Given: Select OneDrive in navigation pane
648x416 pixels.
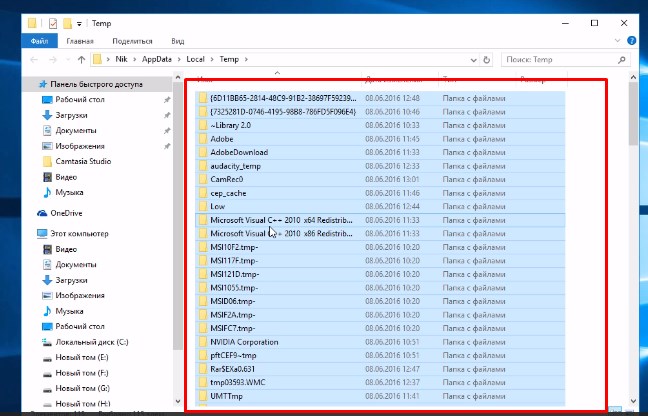Looking at the screenshot, I should (x=66, y=213).
